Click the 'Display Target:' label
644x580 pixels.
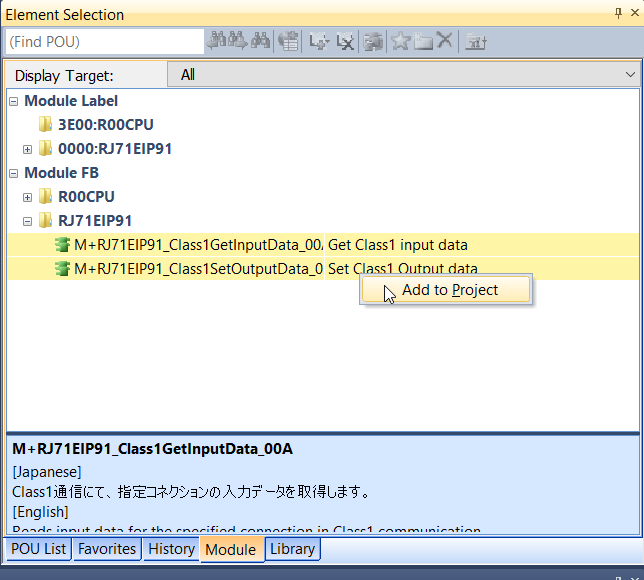click(x=64, y=76)
